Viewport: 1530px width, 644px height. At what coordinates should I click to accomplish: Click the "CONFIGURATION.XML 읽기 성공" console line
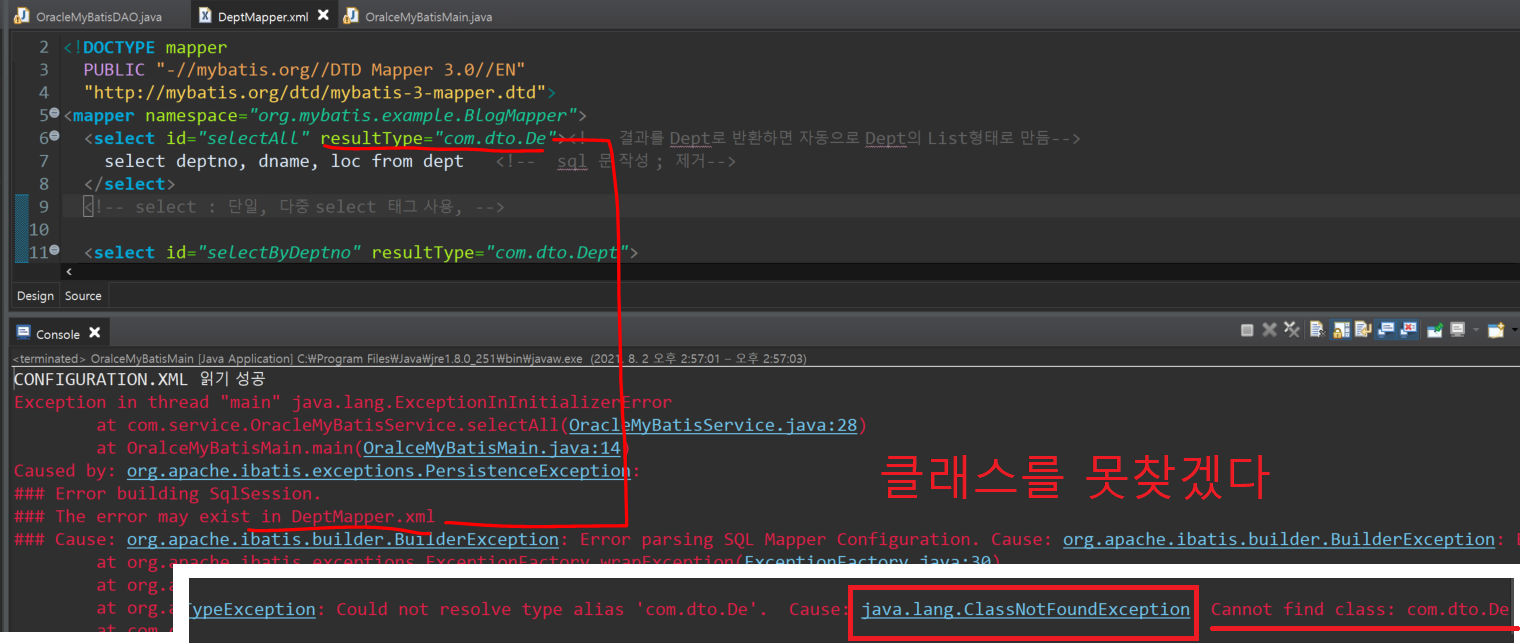click(x=139, y=380)
